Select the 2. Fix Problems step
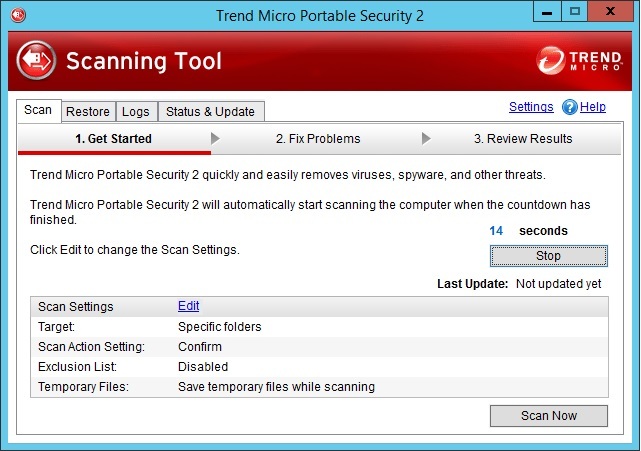 click(x=318, y=139)
